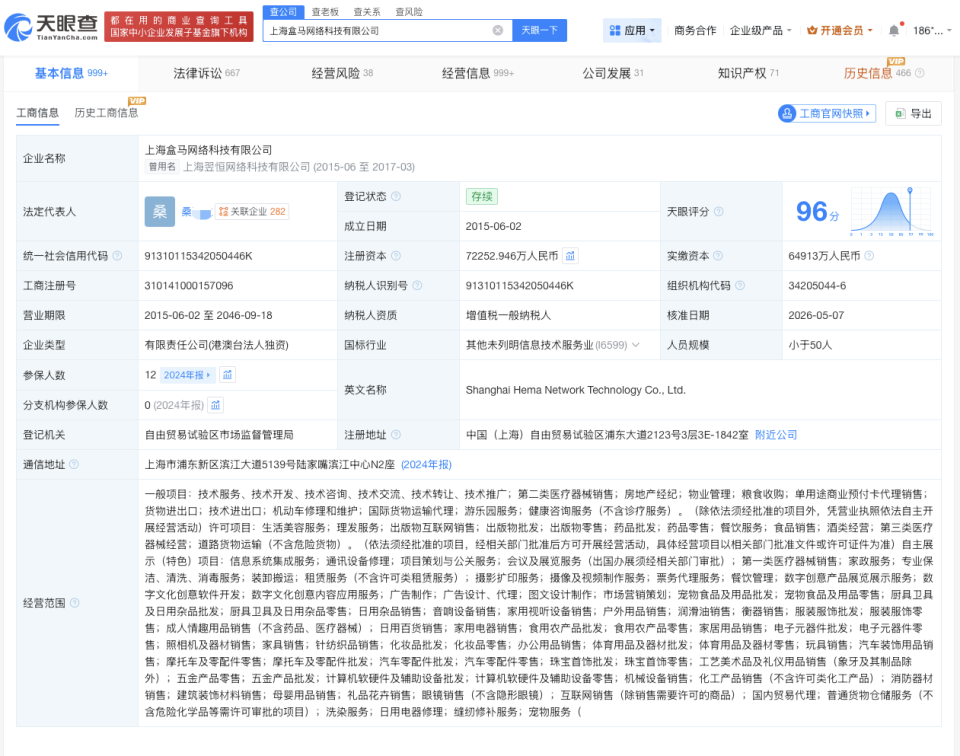
Task: Show help for 登记状态 question icon
Action: click(396, 196)
